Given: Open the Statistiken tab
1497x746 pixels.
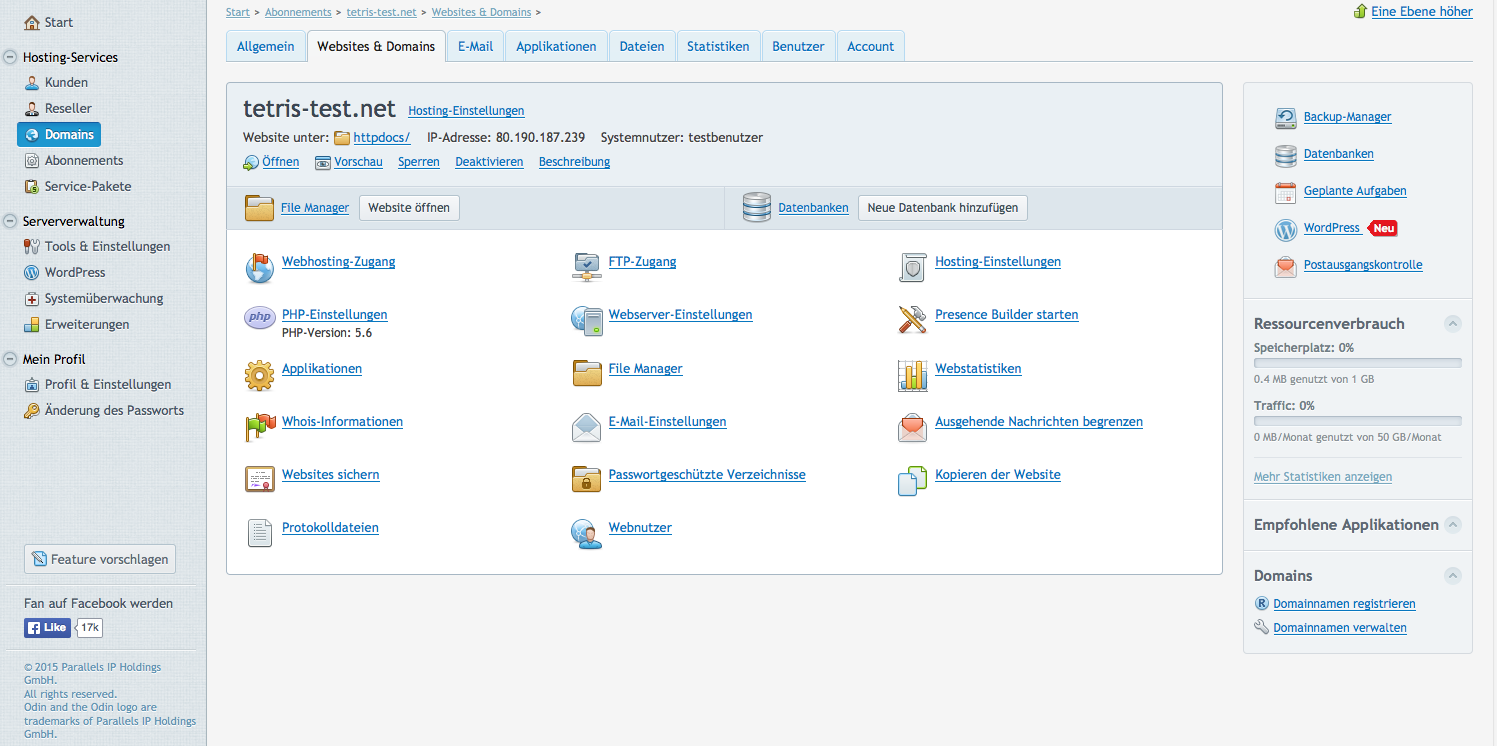Looking at the screenshot, I should tap(717, 46).
